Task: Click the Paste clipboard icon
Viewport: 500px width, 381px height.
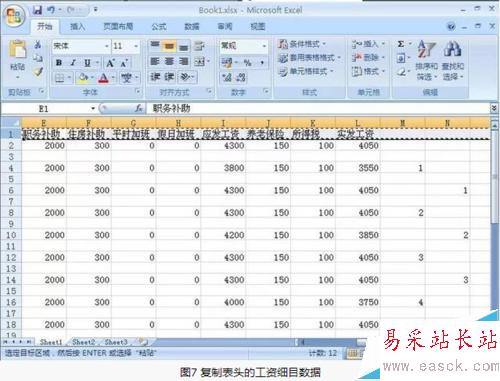Action: coord(17,50)
